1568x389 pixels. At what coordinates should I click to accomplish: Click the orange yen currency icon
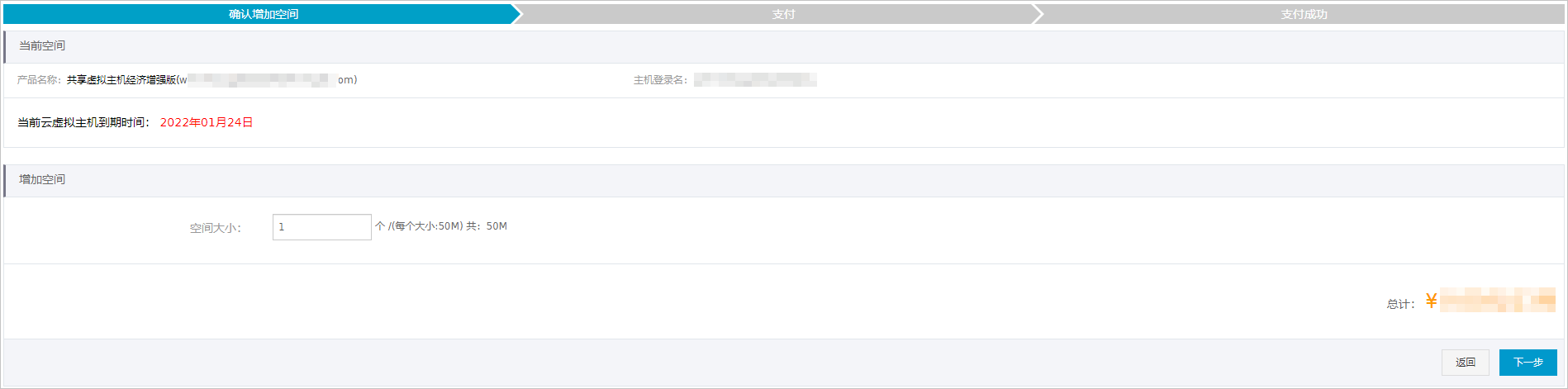click(1431, 301)
